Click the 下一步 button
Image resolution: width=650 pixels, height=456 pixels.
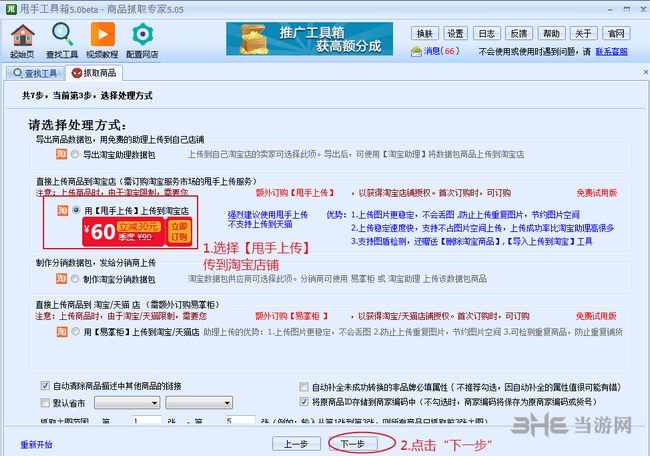(353, 444)
